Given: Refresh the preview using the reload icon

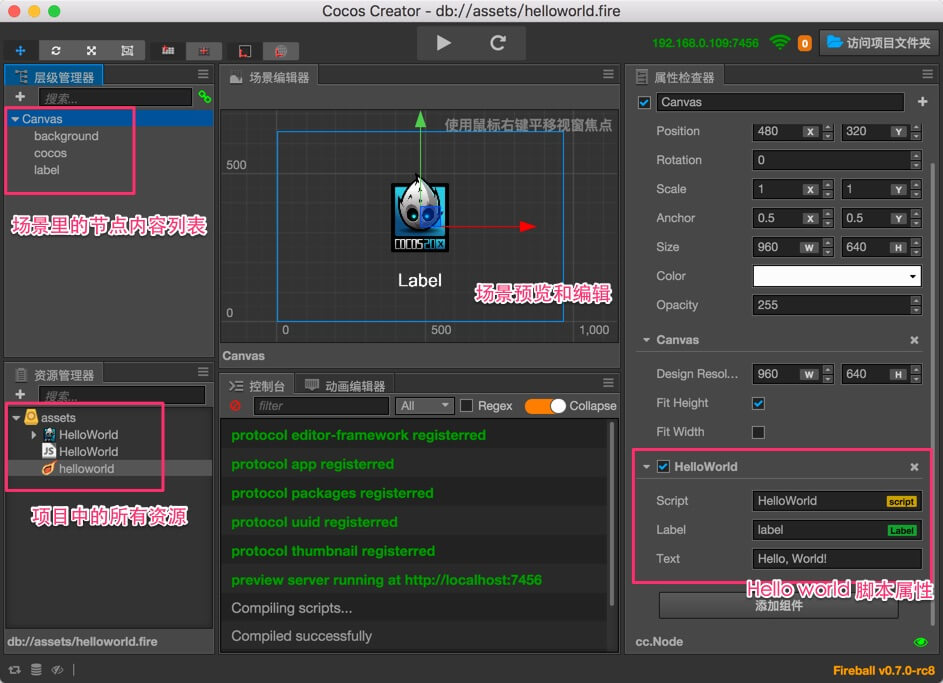Looking at the screenshot, I should pyautogui.click(x=497, y=43).
